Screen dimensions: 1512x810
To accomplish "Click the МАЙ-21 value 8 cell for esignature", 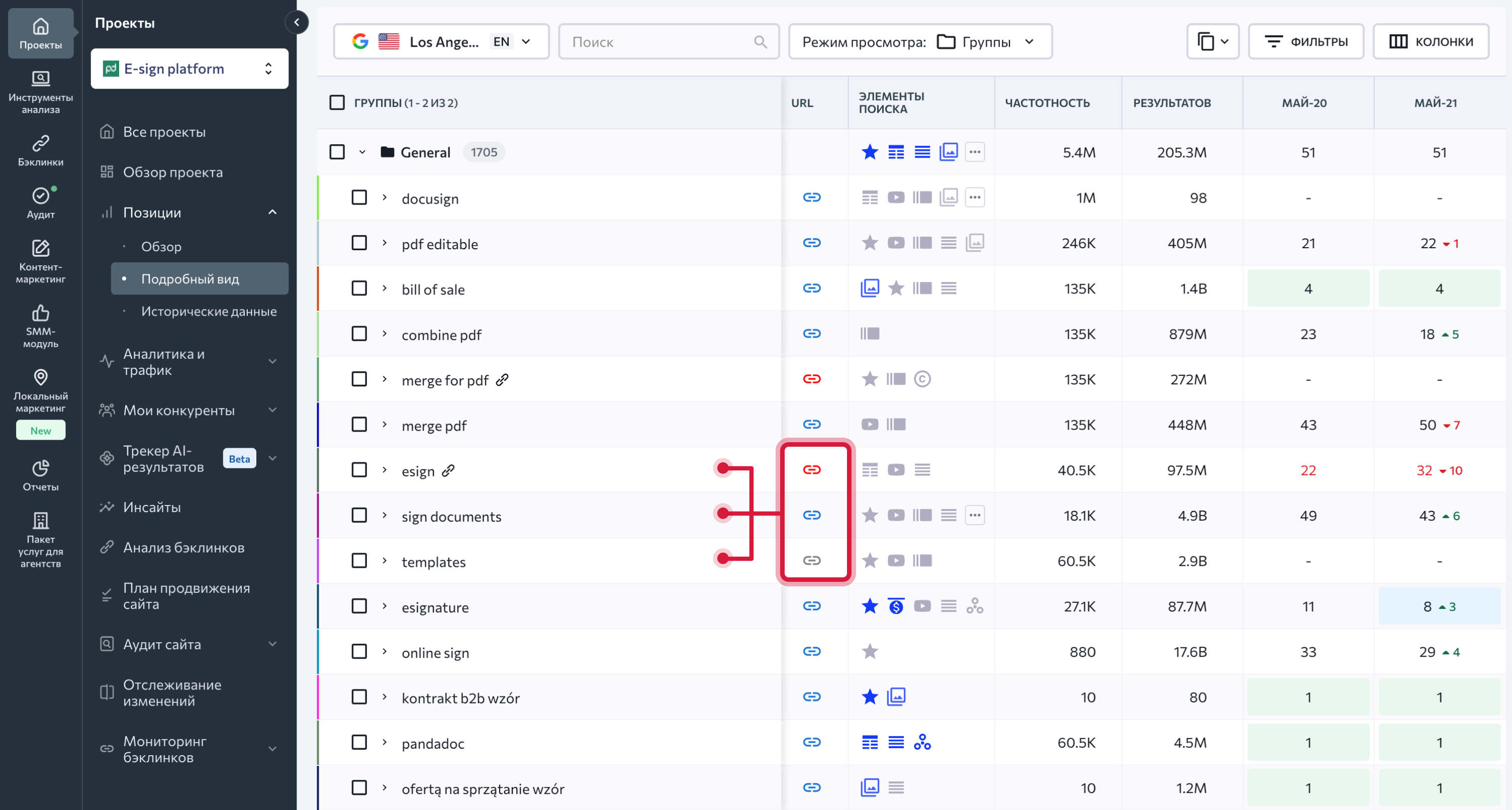I will coord(1439,606).
